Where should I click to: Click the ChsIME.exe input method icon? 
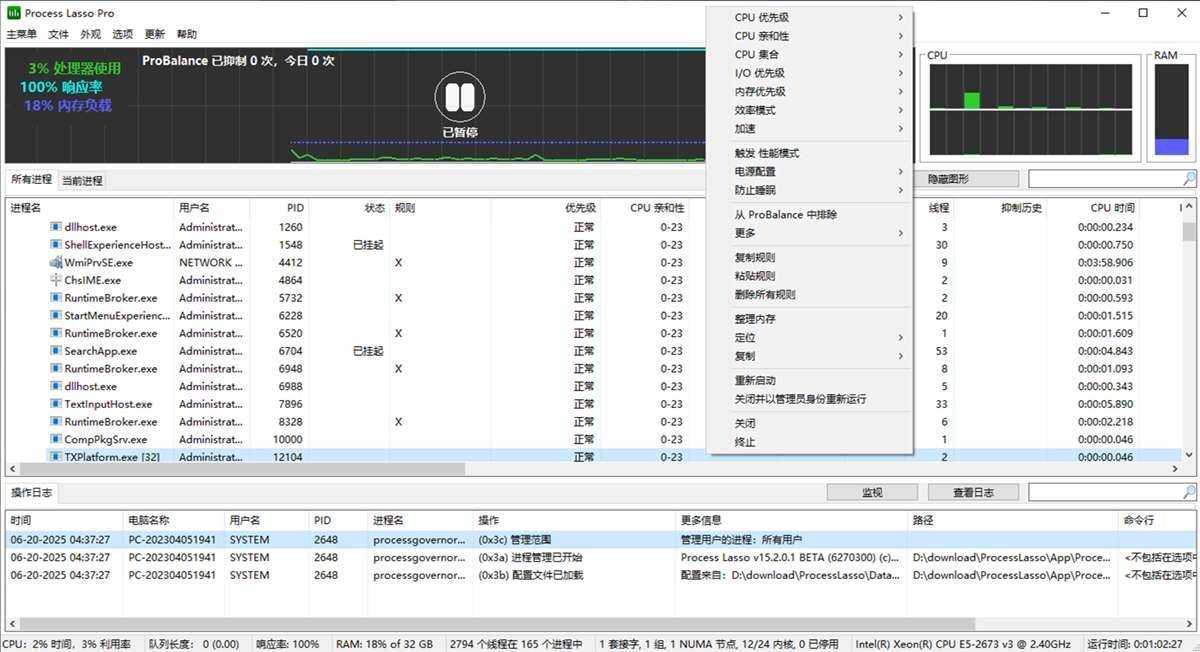[x=54, y=280]
